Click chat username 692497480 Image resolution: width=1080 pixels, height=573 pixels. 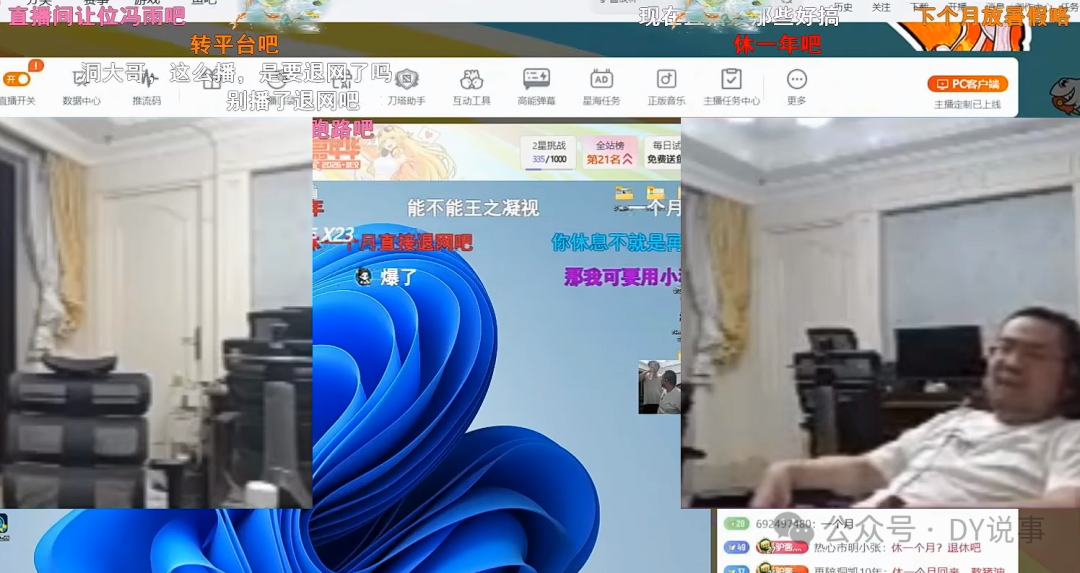pos(783,524)
